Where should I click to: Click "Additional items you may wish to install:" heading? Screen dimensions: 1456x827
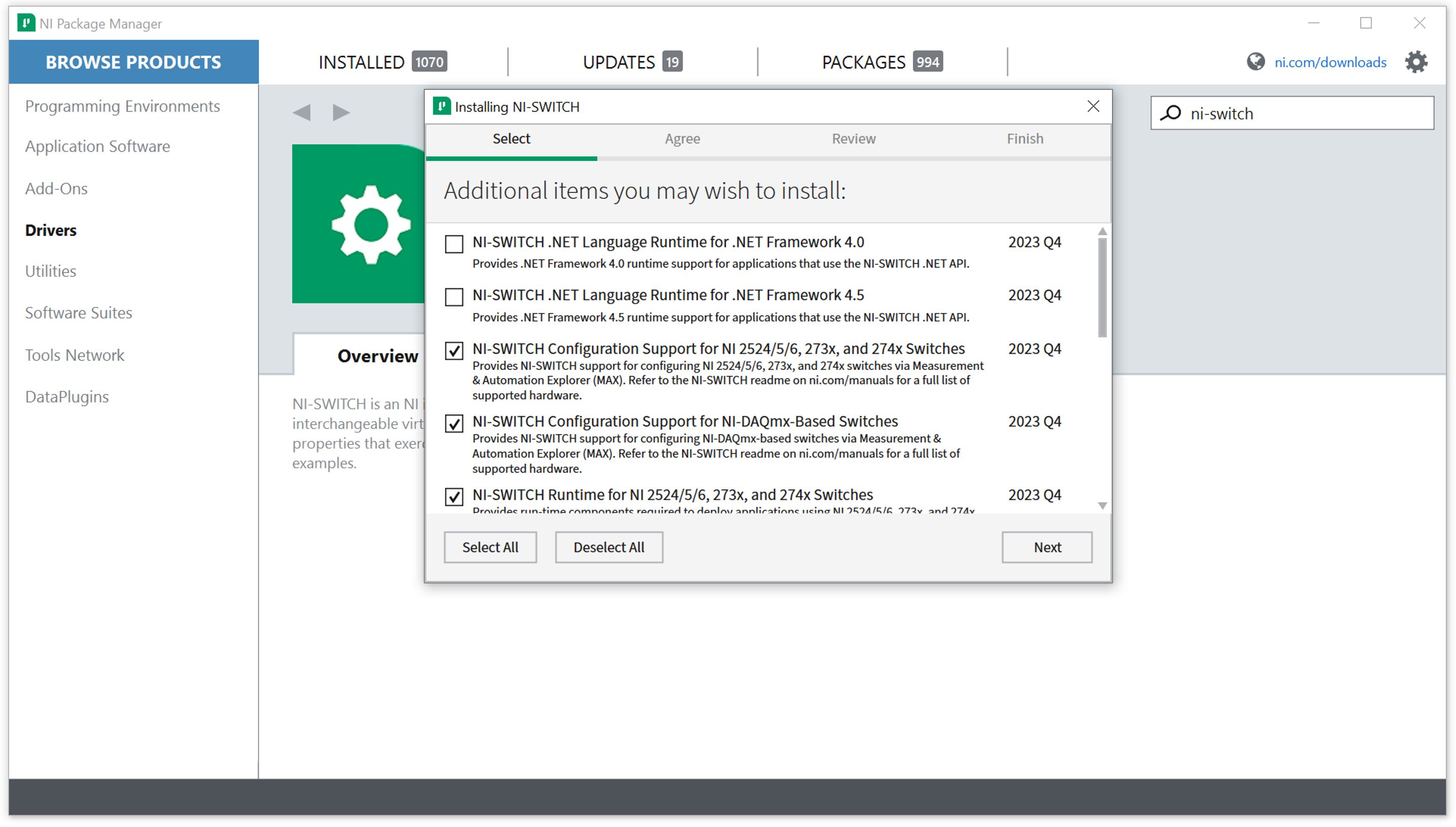(645, 190)
